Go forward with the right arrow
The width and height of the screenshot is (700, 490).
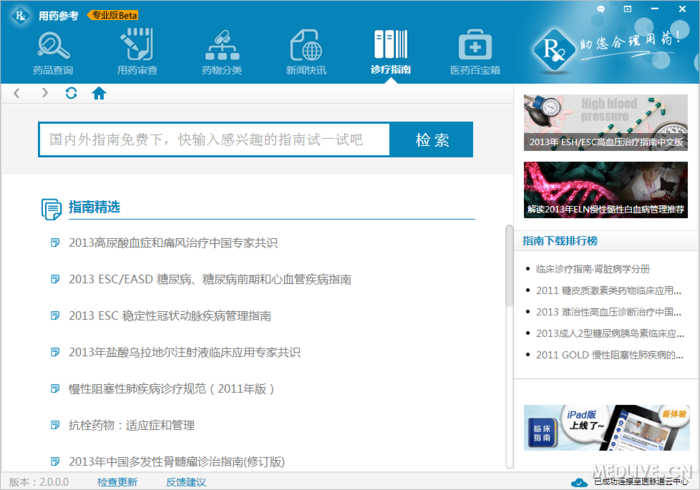(44, 93)
